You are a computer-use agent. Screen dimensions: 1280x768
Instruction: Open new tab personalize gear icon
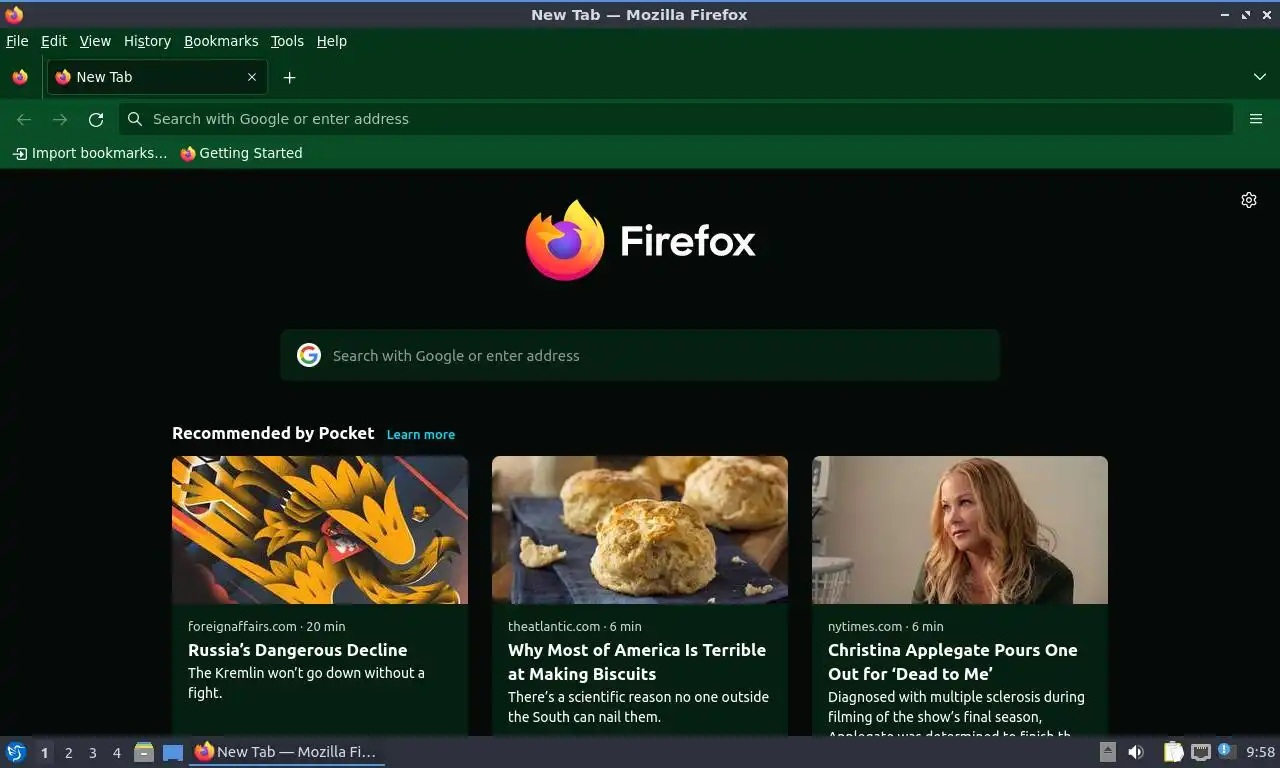click(x=1249, y=200)
